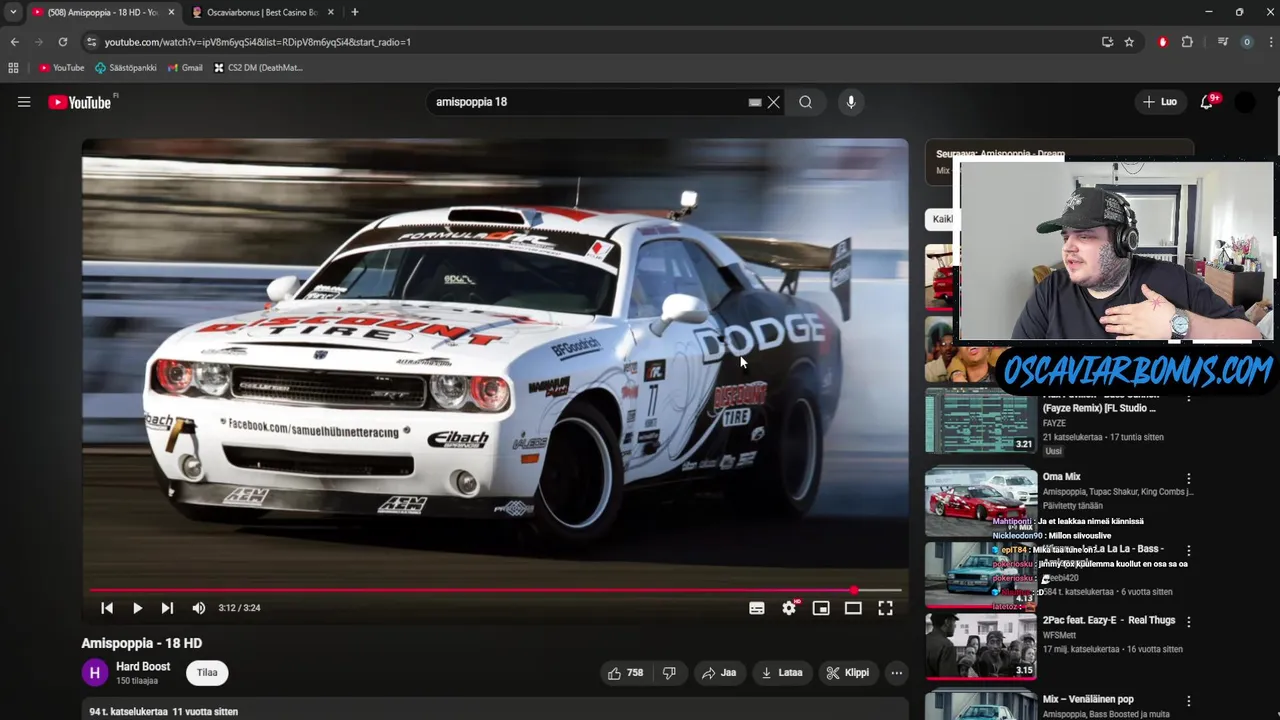Install app icon in address bar
This screenshot has height=720, width=1280.
point(1107,42)
